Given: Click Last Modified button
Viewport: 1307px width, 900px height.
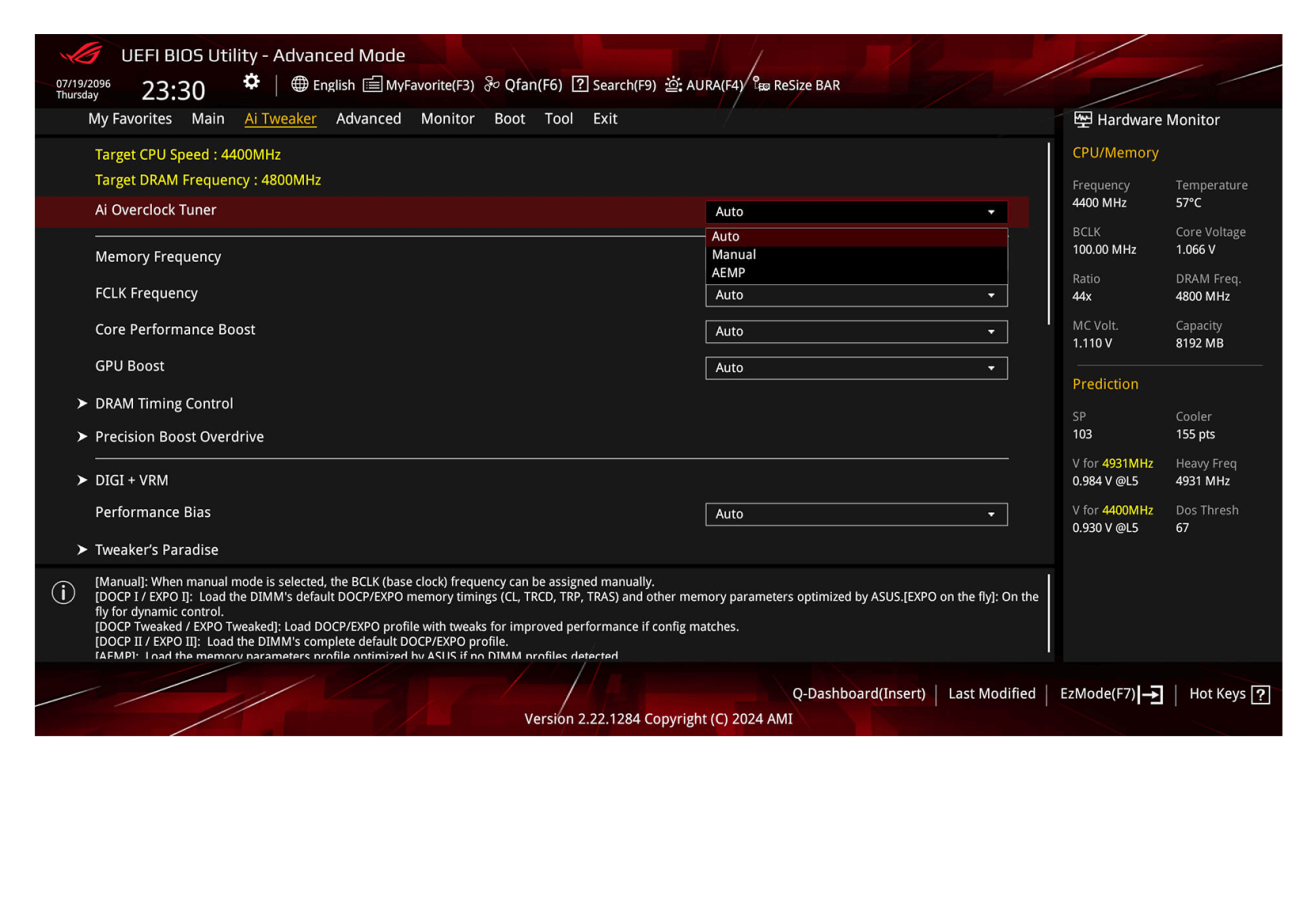Looking at the screenshot, I should [992, 694].
